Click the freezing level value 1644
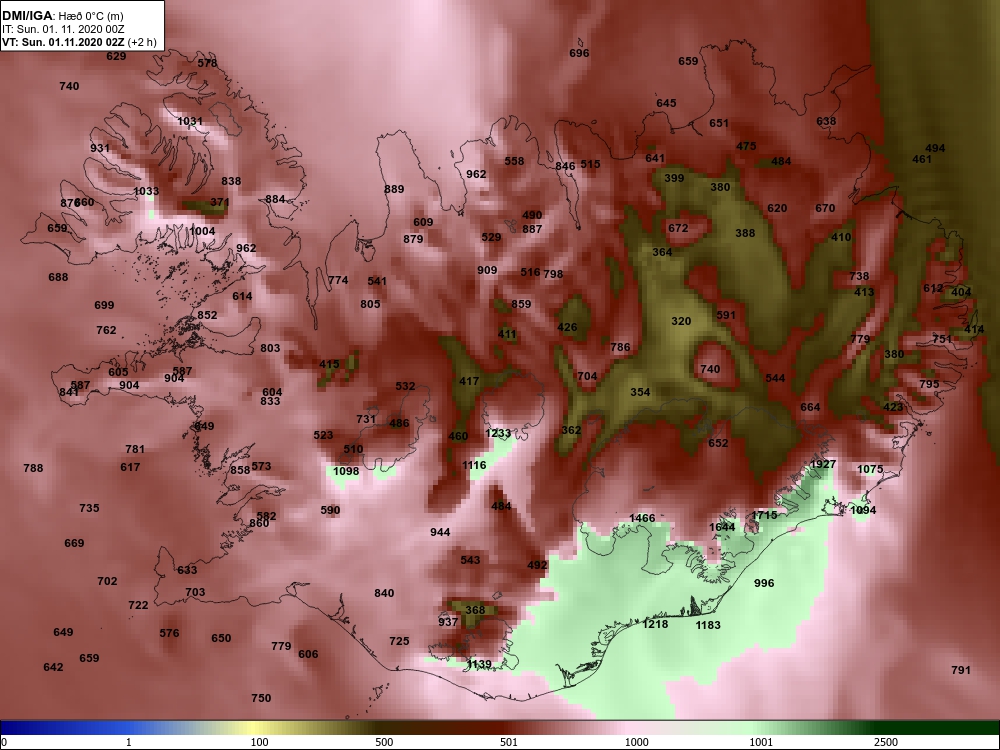The image size is (1000, 750). click(x=722, y=527)
